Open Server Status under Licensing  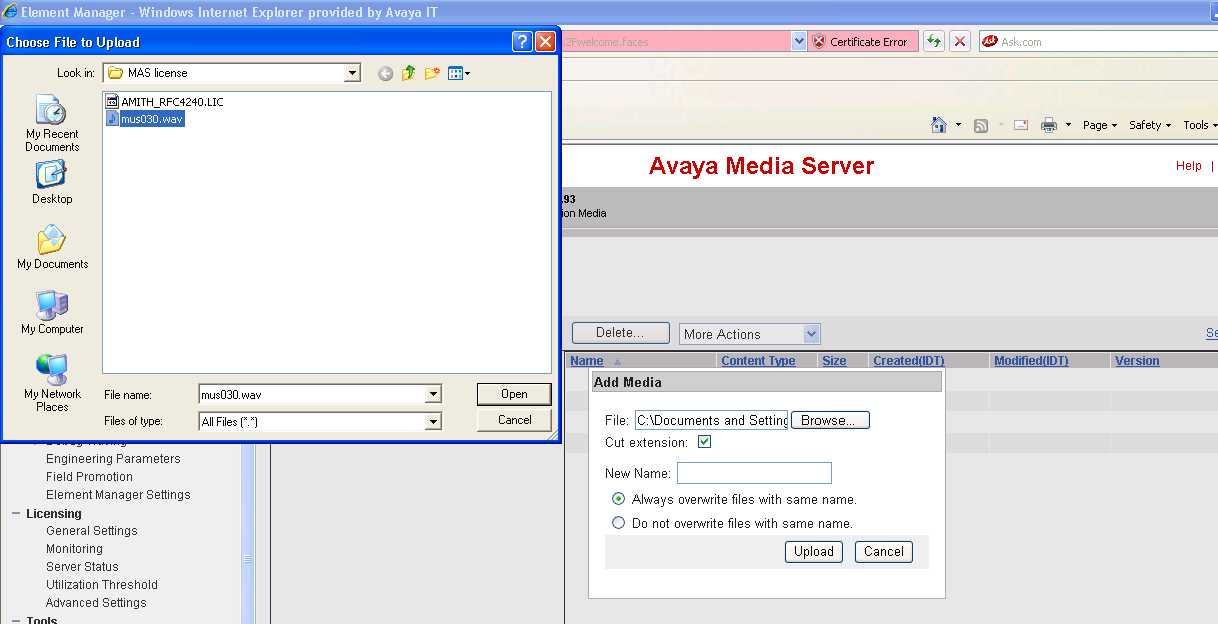pos(82,567)
